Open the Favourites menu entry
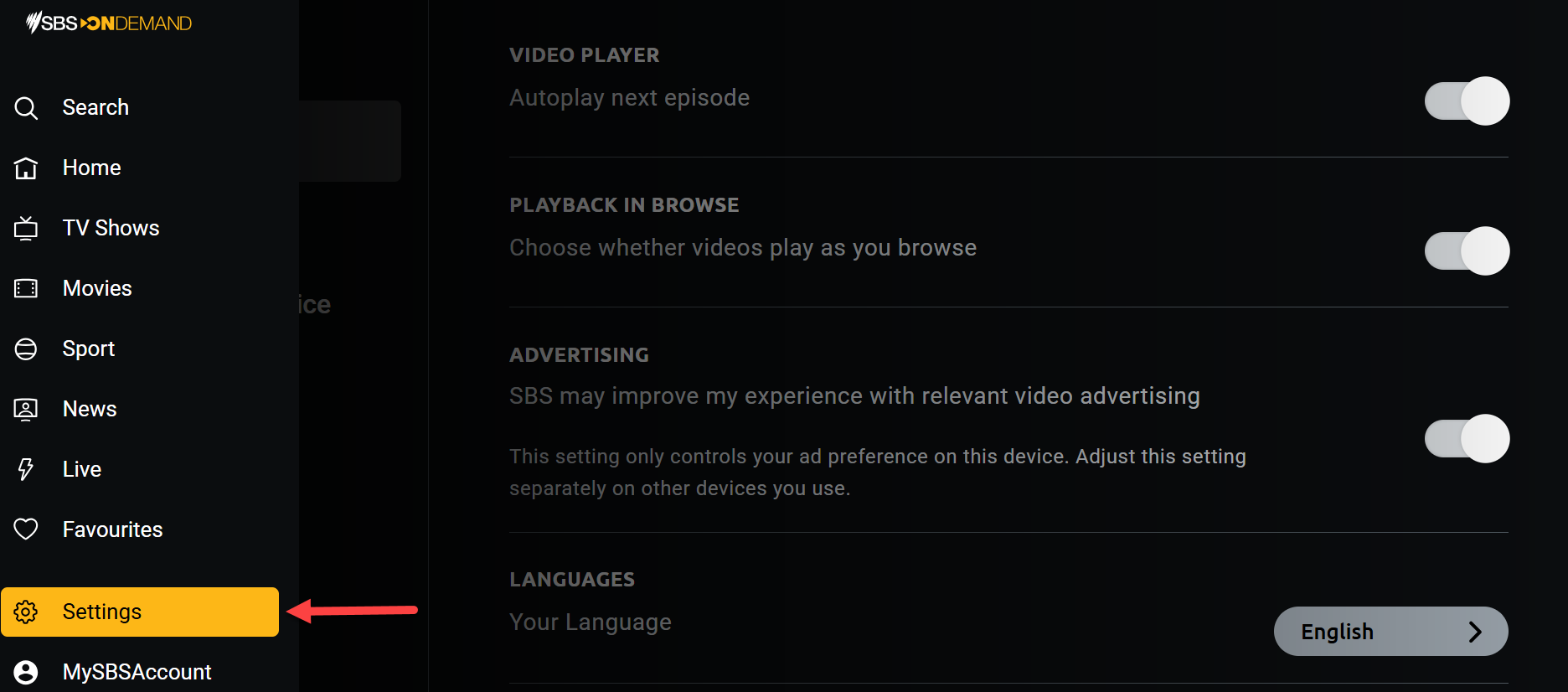 112,529
